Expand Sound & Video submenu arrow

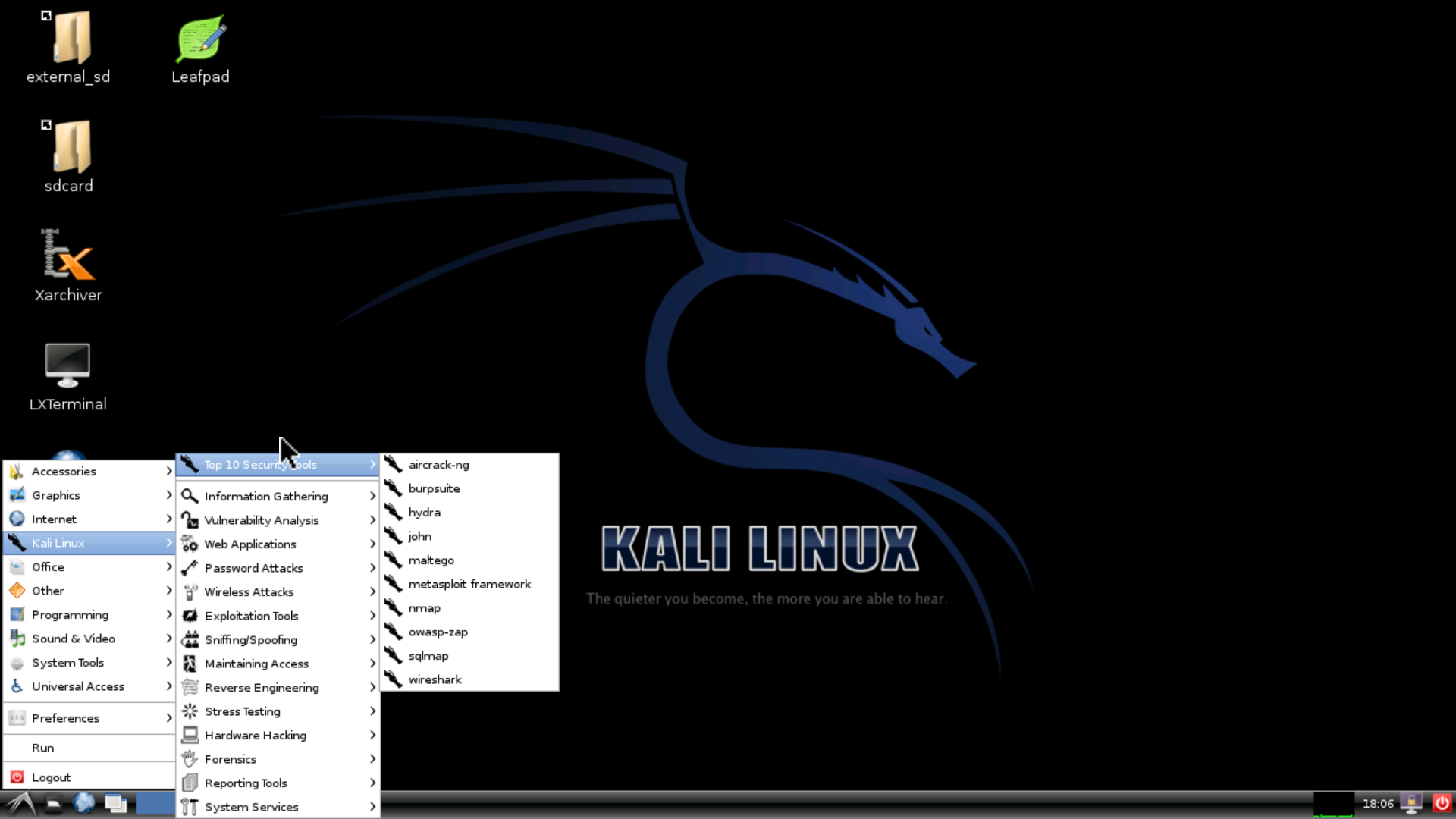168,639
